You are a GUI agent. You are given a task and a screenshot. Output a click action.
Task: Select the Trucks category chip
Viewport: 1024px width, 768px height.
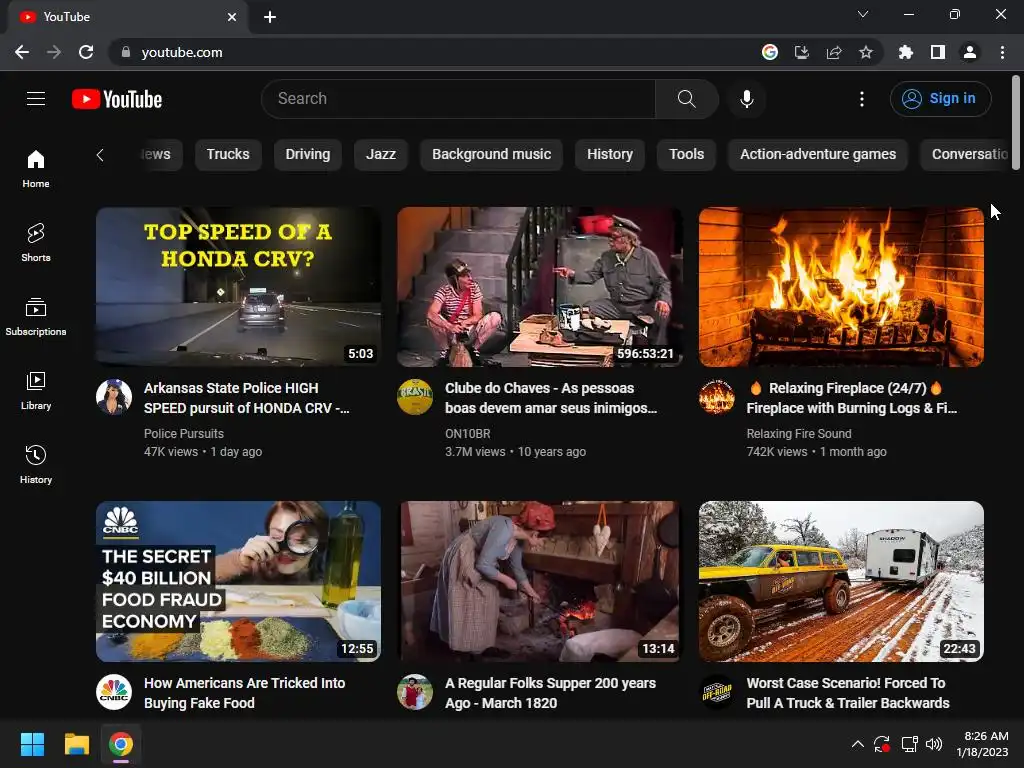(228, 155)
